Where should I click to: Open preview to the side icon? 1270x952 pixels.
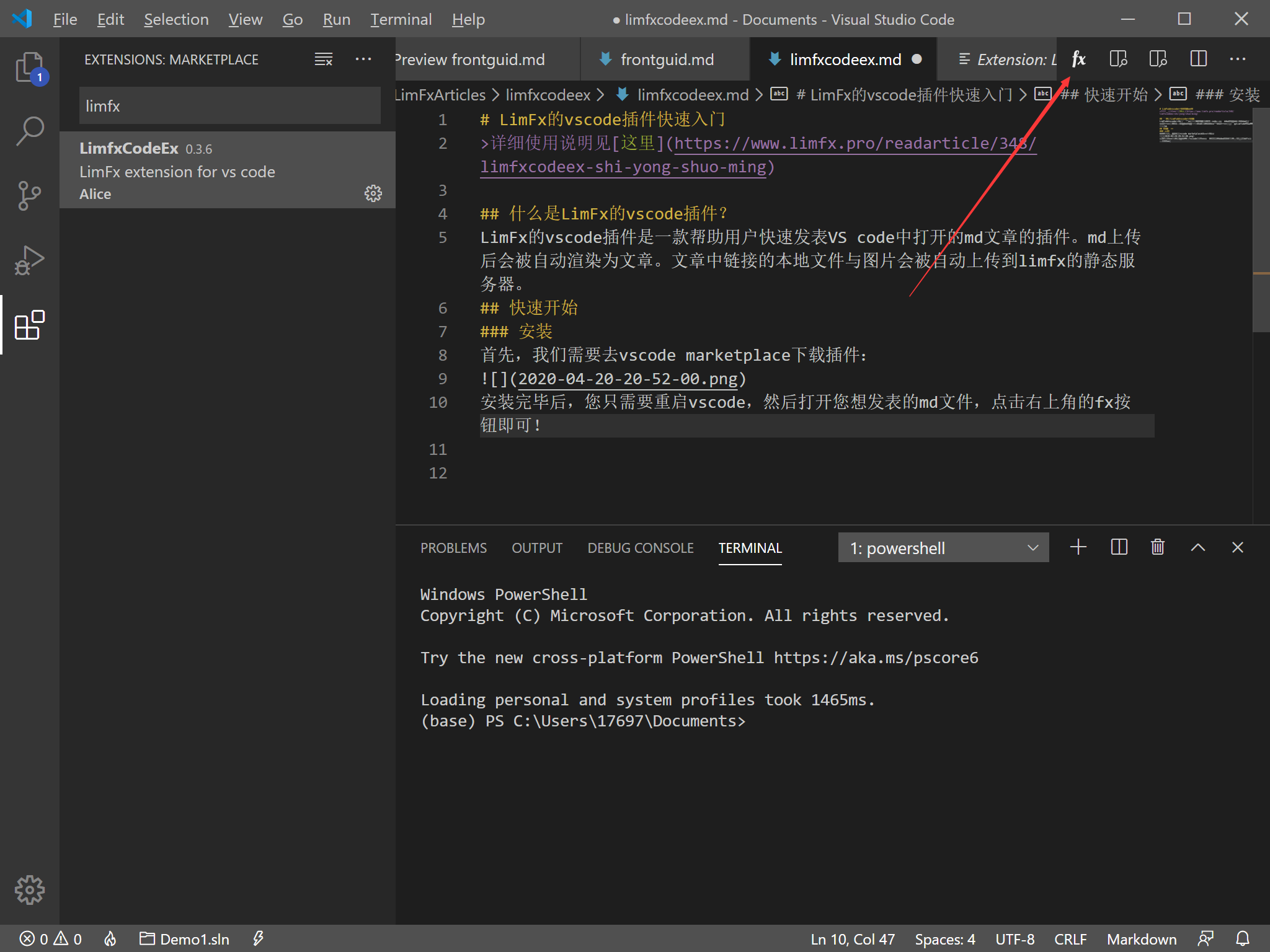pyautogui.click(x=1118, y=59)
